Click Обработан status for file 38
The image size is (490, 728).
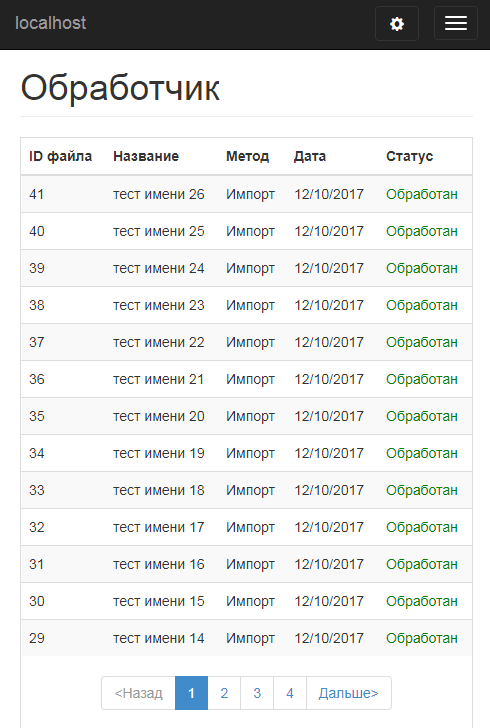[422, 305]
